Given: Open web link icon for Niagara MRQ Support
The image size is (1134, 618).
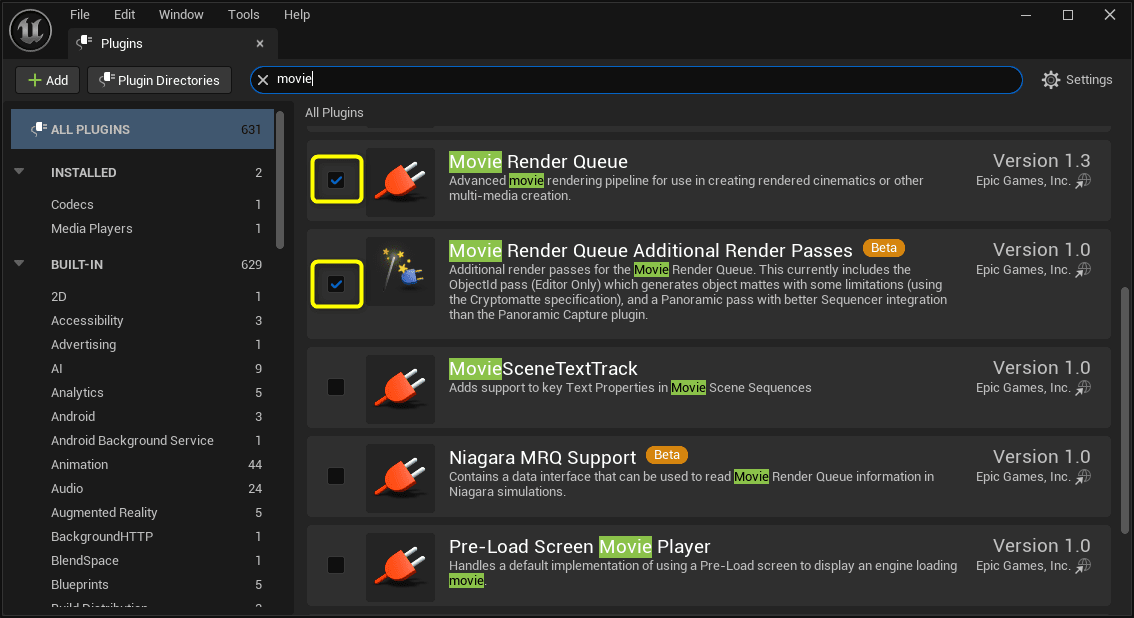Looking at the screenshot, I should click(1083, 476).
